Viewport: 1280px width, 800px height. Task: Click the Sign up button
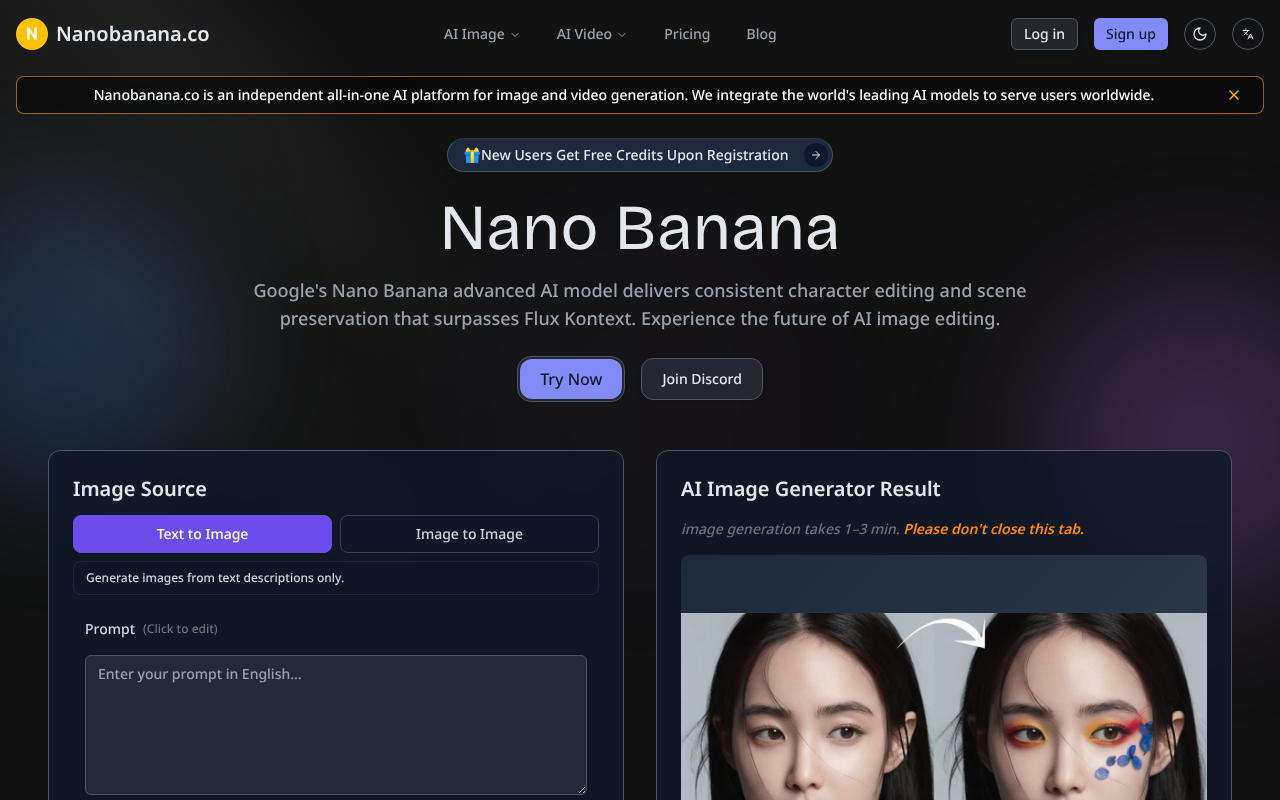pos(1130,33)
